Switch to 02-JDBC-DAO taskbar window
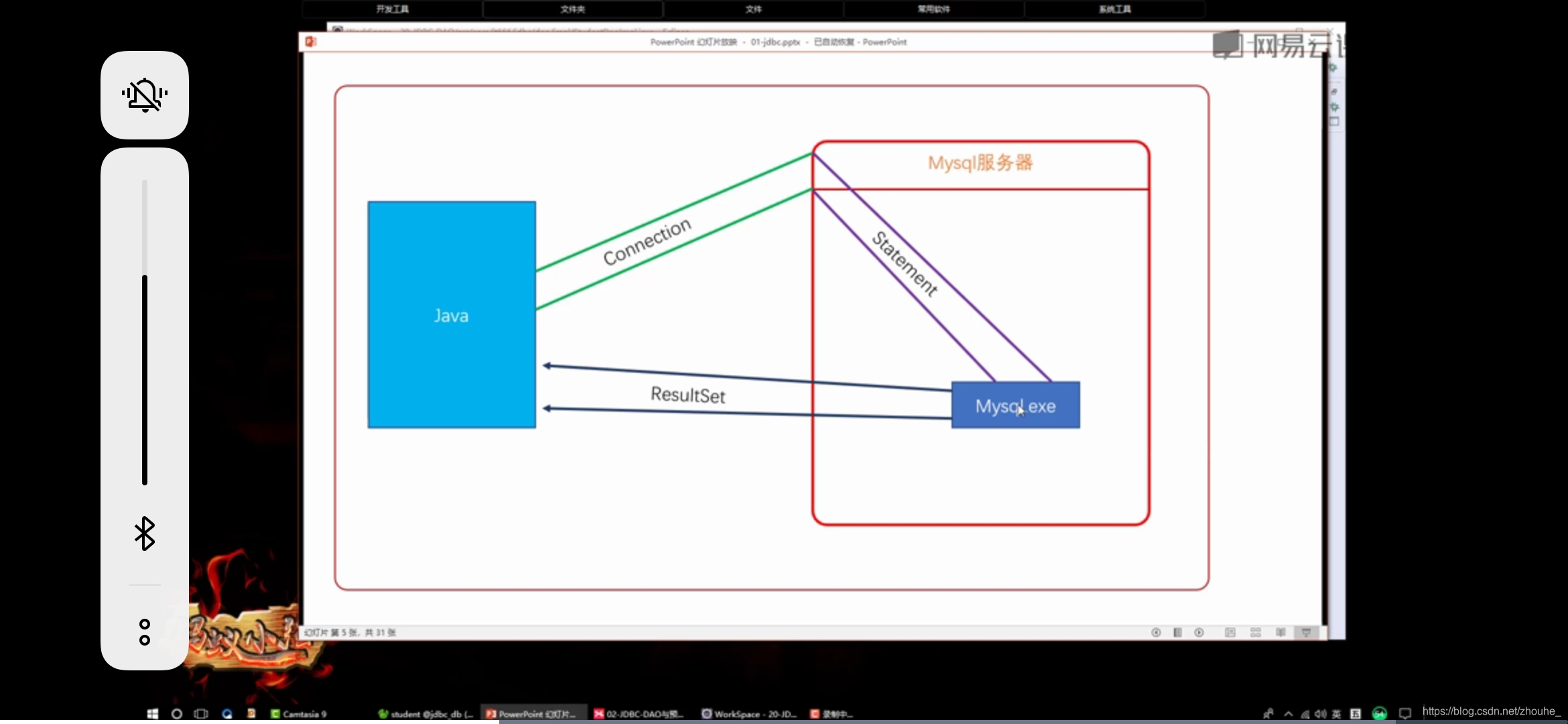Image resolution: width=1568 pixels, height=724 pixels. point(639,714)
